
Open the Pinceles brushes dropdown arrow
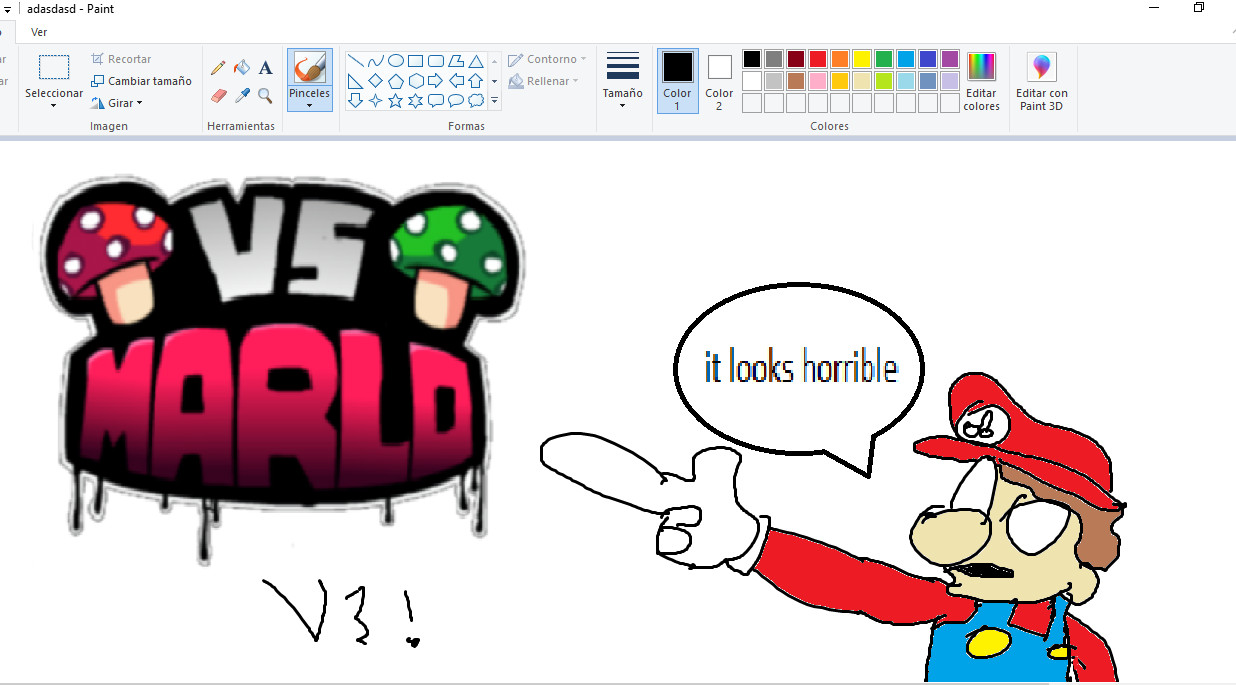point(309,105)
